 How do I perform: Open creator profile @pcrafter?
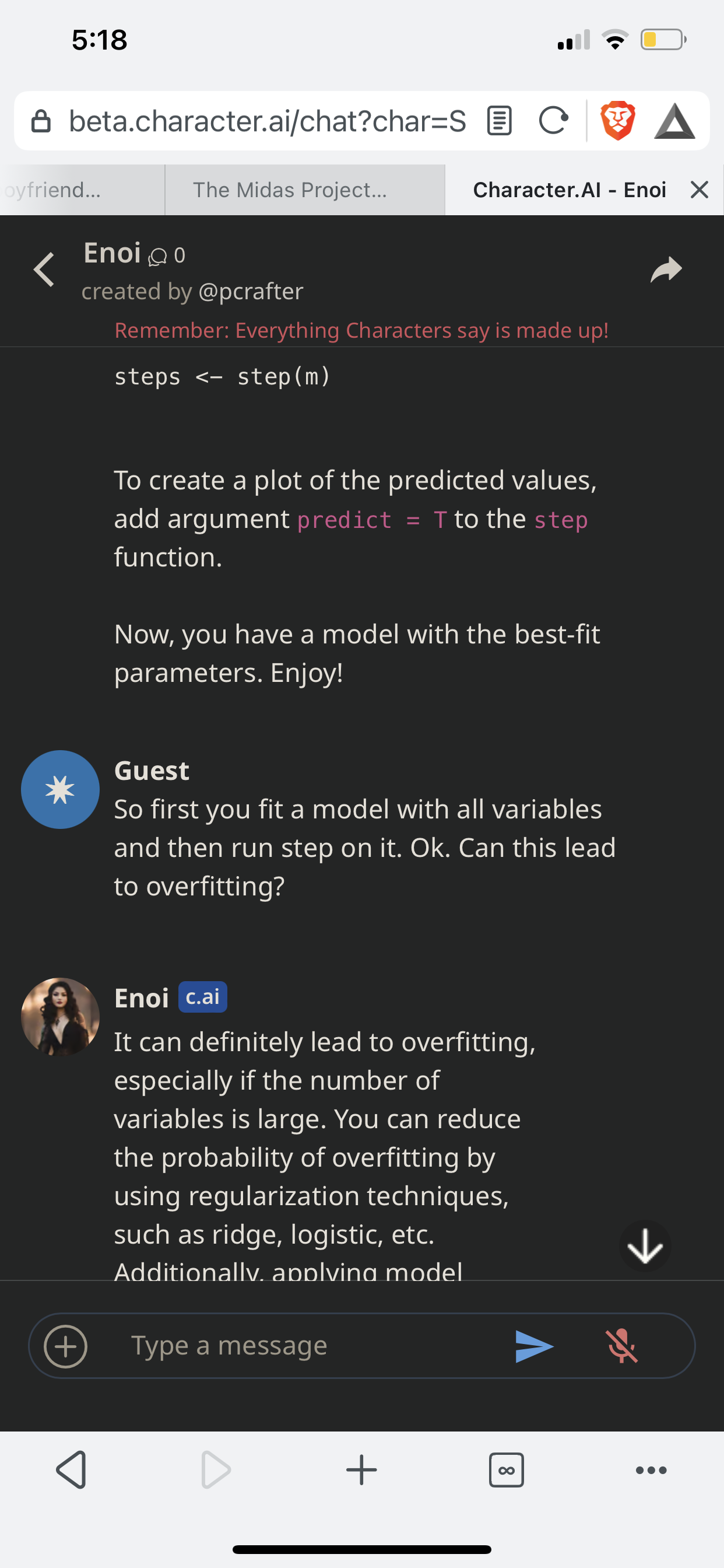click(251, 292)
